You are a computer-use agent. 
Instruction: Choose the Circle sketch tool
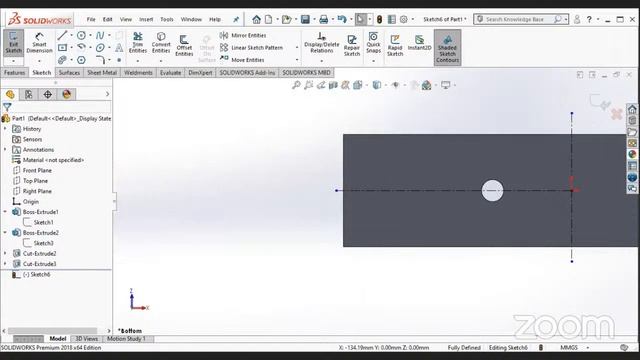(81, 36)
